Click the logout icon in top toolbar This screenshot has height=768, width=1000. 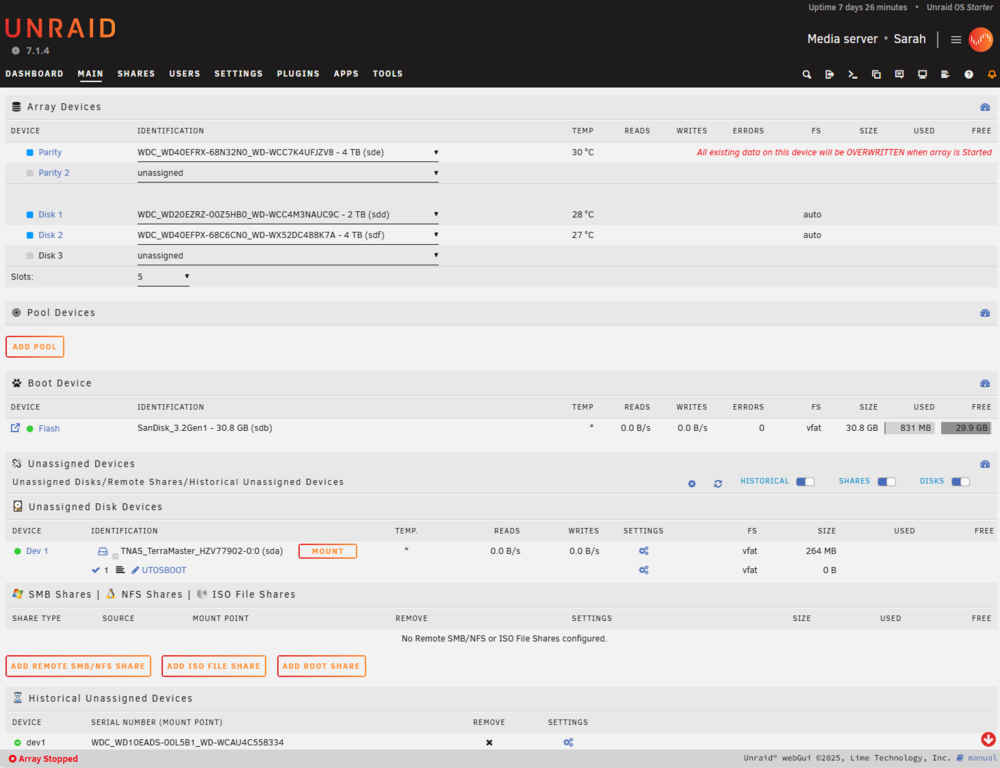830,75
